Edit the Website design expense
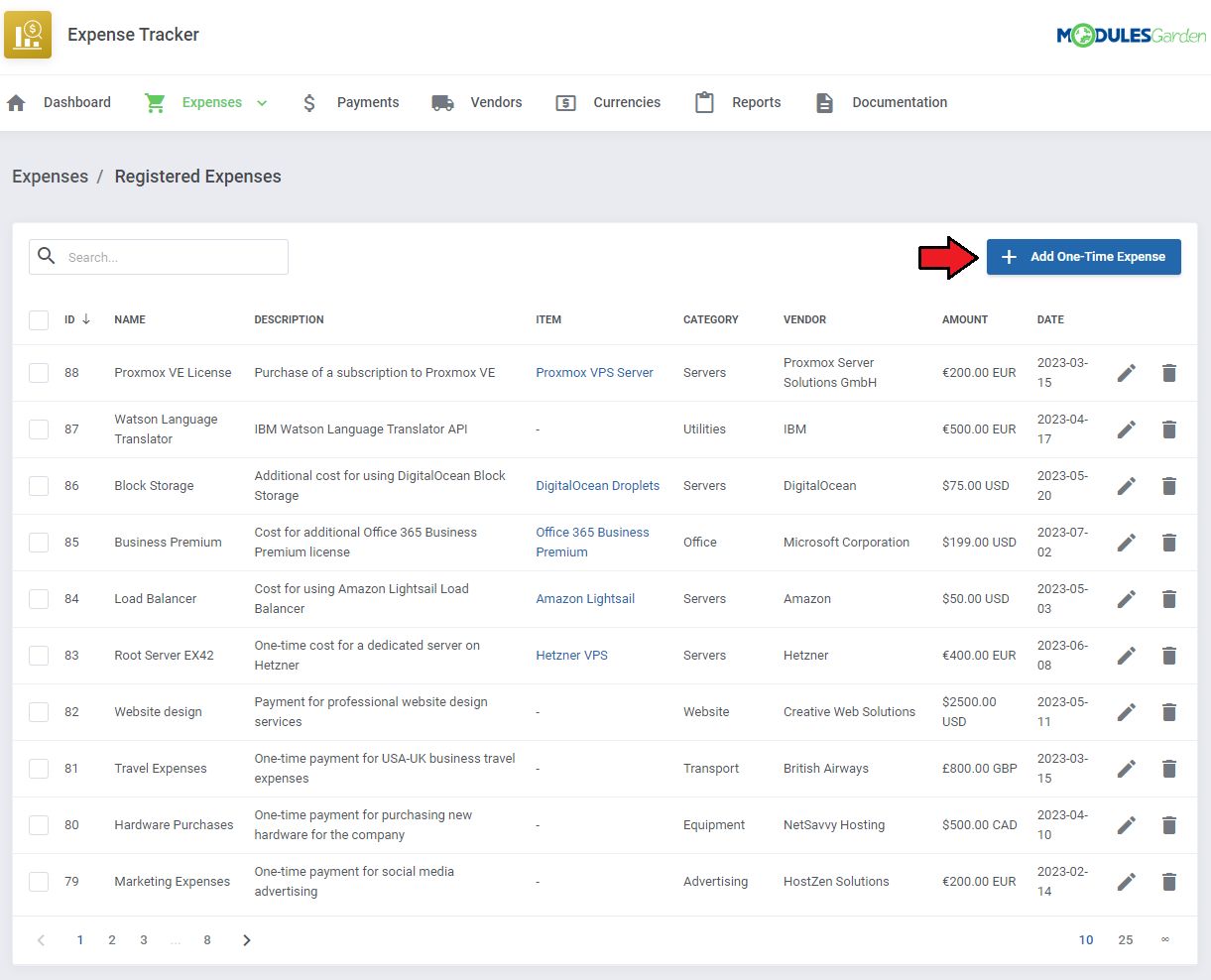 point(1127,712)
